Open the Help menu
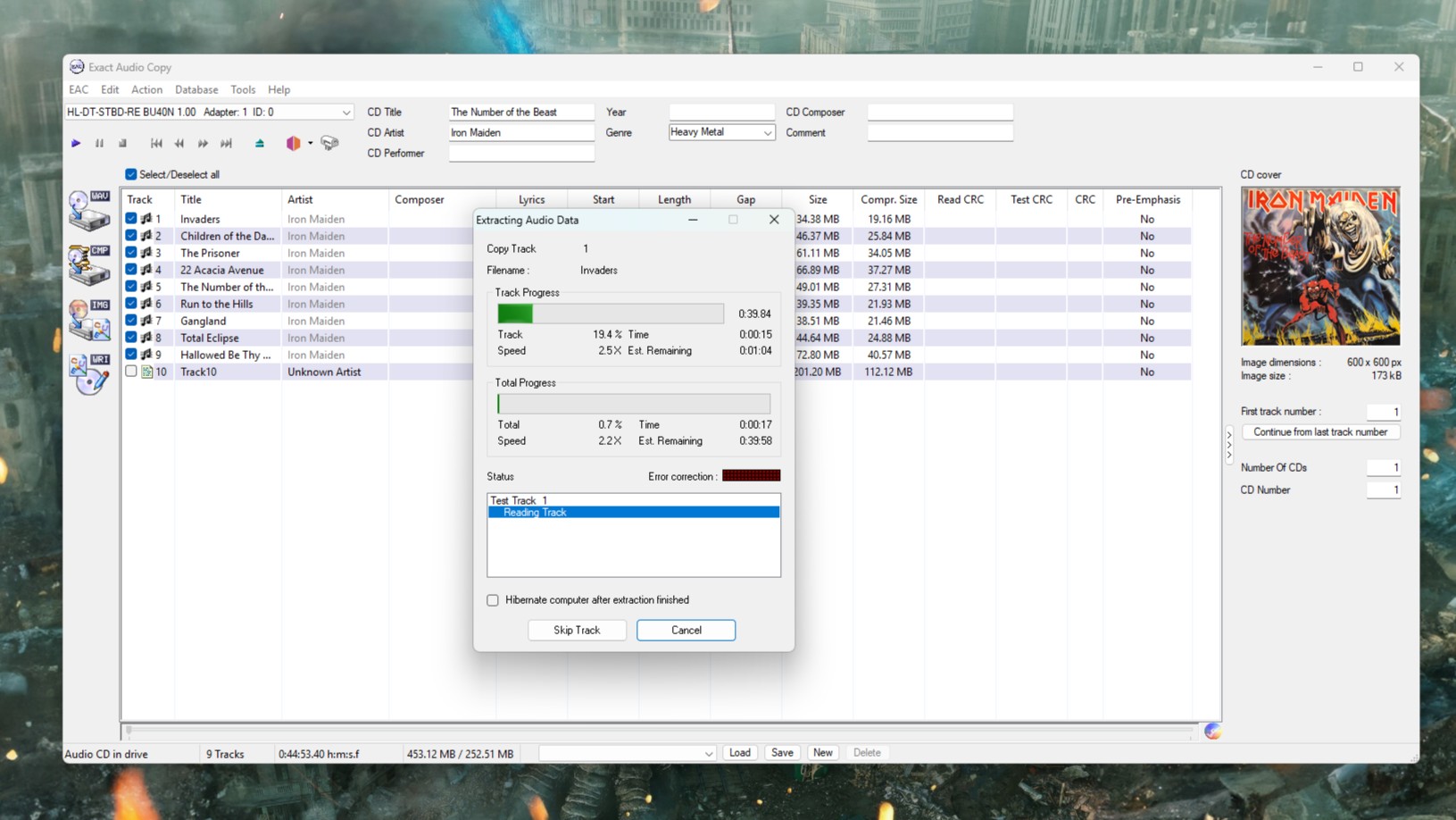1456x820 pixels. pyautogui.click(x=279, y=89)
